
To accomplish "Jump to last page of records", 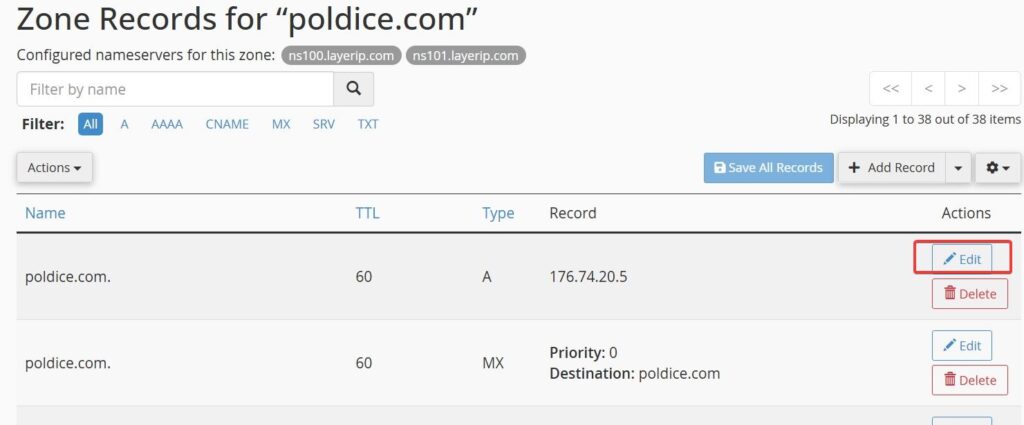I will [999, 89].
